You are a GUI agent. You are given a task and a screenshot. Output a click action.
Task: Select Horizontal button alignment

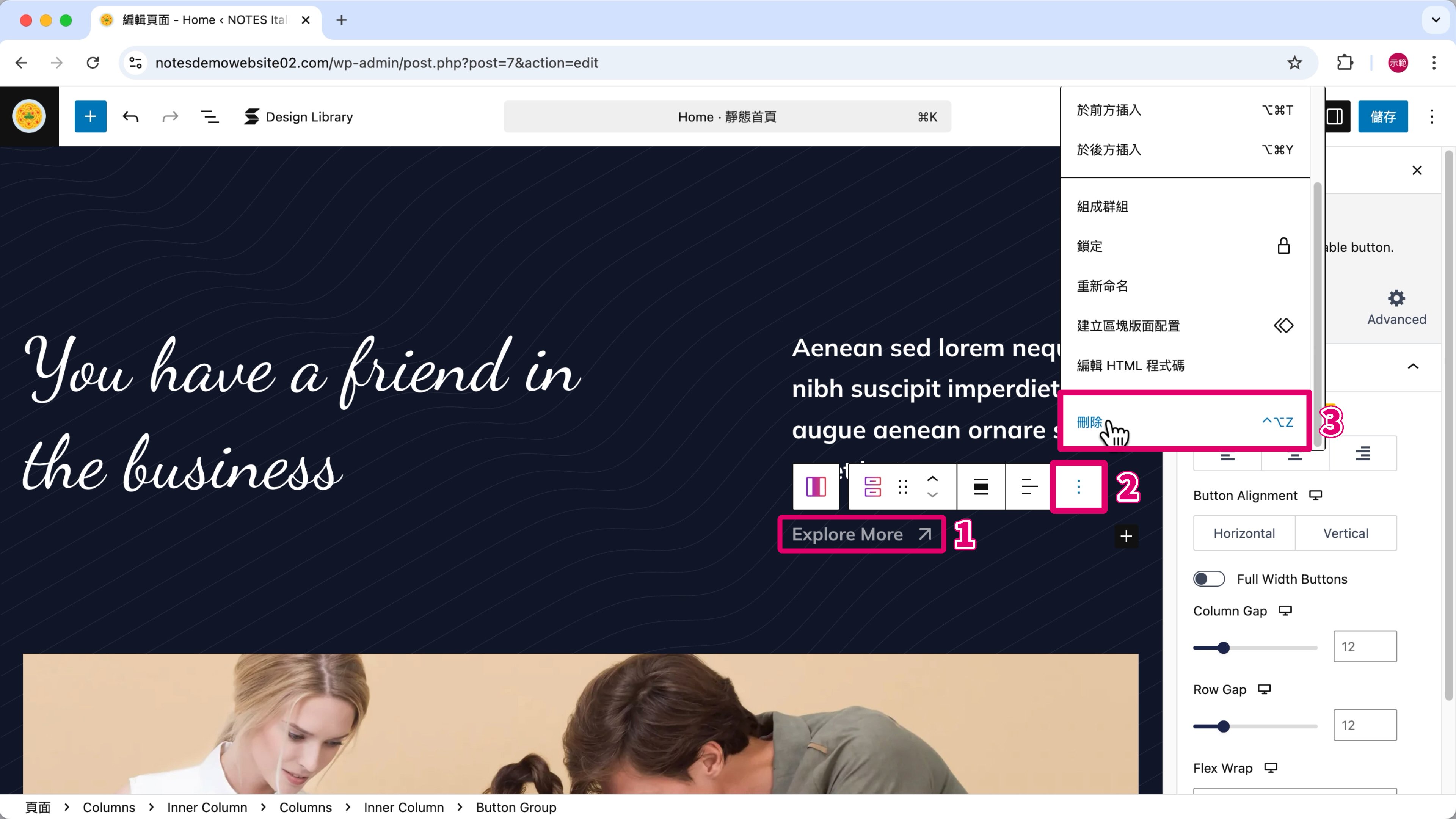1244,533
